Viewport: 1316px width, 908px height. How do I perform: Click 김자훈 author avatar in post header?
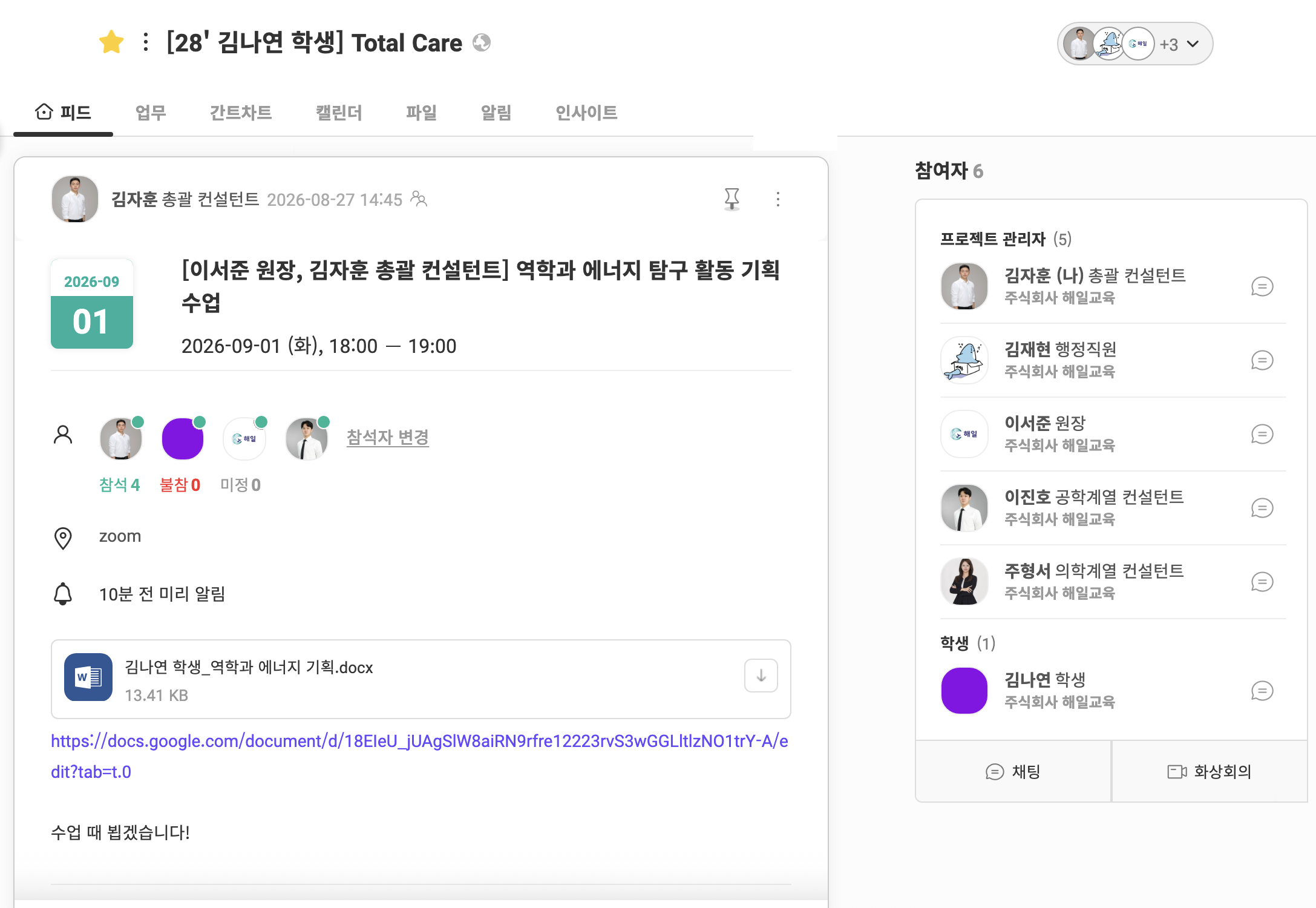tap(75, 199)
